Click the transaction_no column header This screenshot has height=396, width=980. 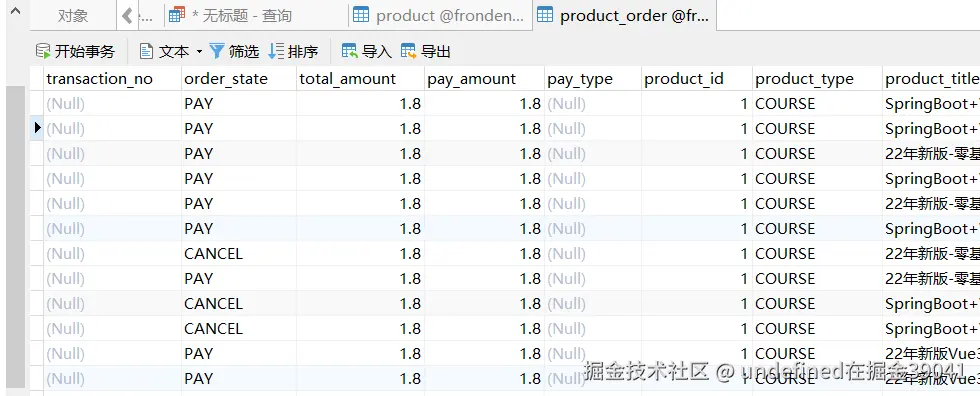(113, 79)
